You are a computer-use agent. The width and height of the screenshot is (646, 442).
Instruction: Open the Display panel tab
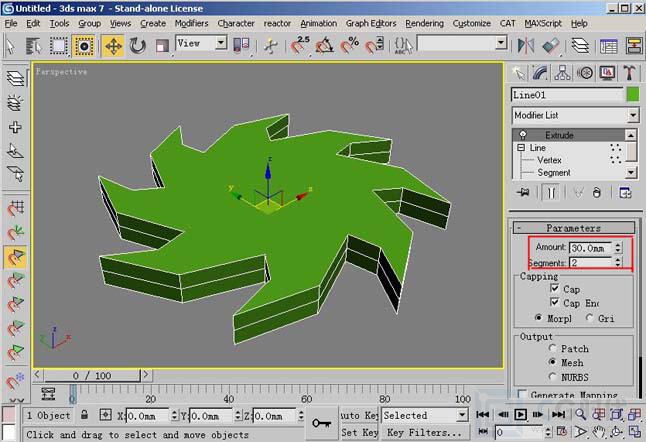[x=607, y=73]
